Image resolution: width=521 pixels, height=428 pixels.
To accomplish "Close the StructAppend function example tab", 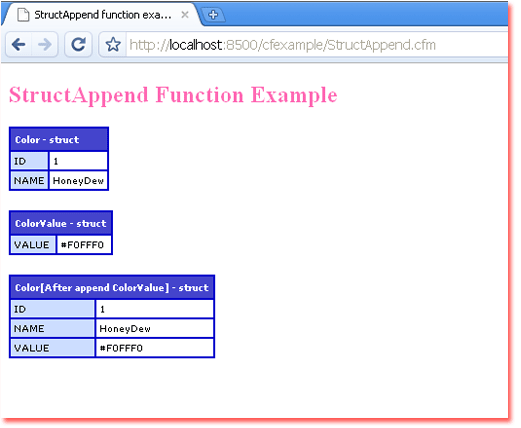I will pyautogui.click(x=185, y=15).
